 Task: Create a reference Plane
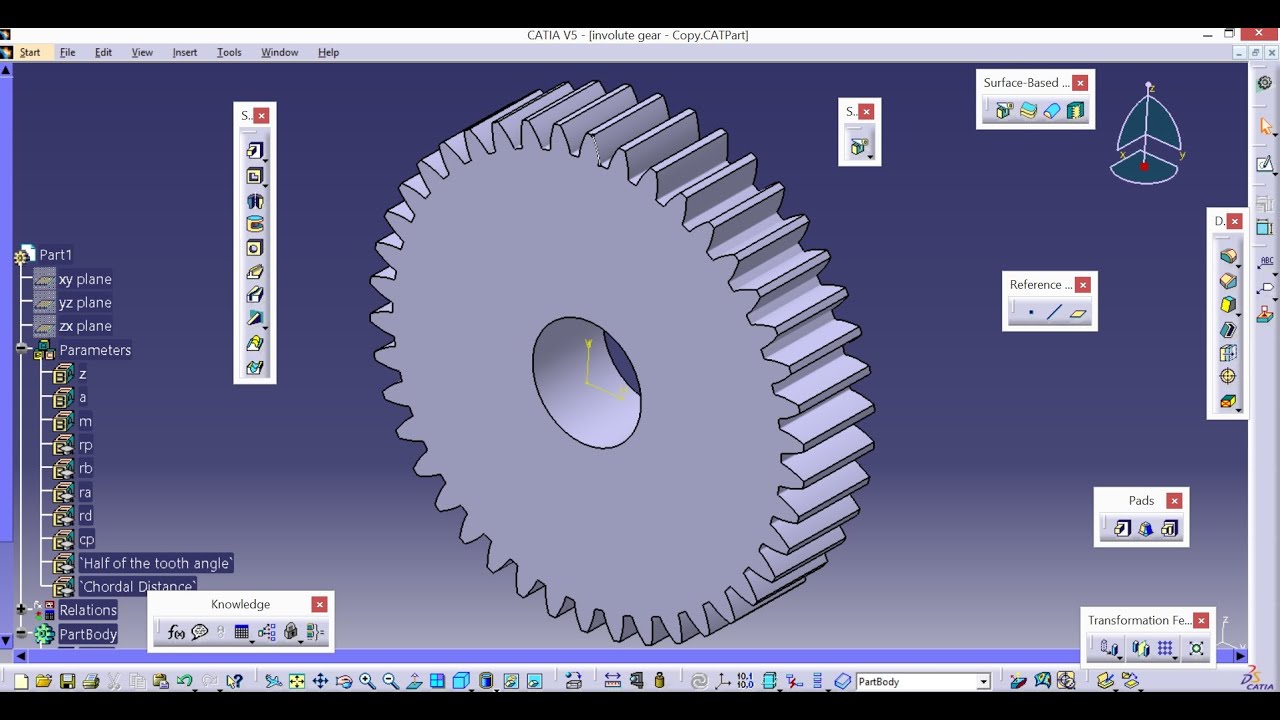click(x=1077, y=312)
